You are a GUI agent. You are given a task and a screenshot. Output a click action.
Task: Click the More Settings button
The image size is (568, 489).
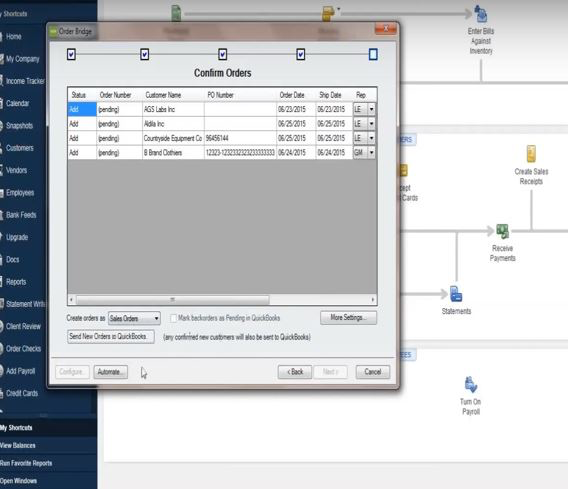348,318
